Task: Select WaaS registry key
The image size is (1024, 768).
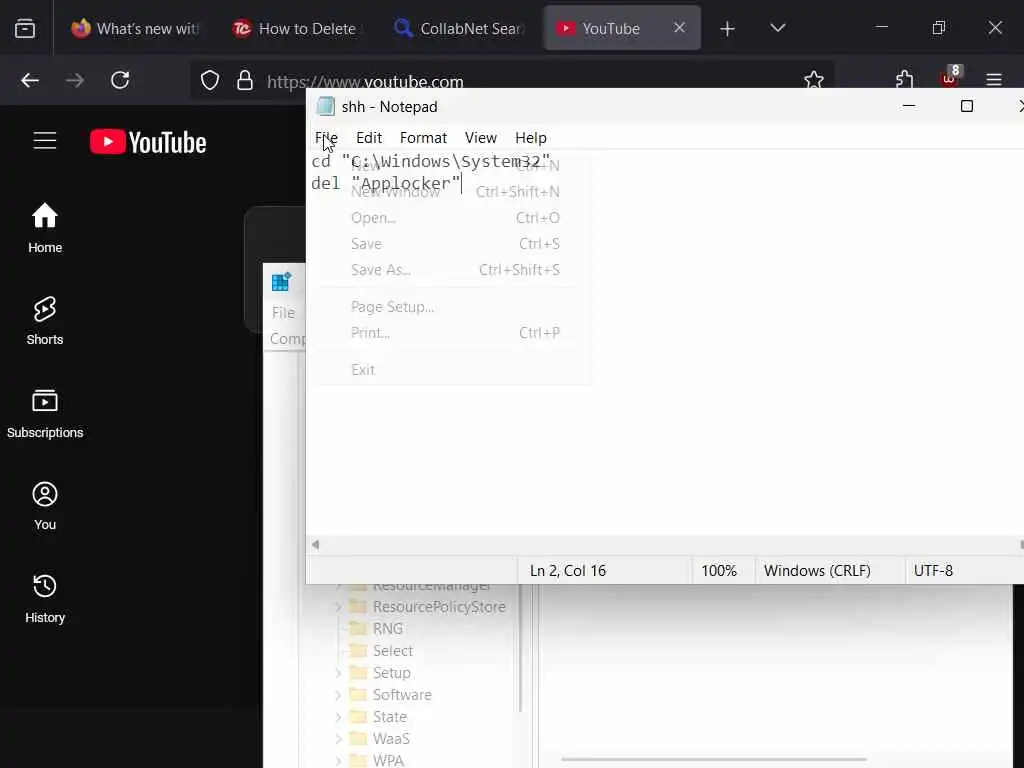Action: pyautogui.click(x=391, y=739)
